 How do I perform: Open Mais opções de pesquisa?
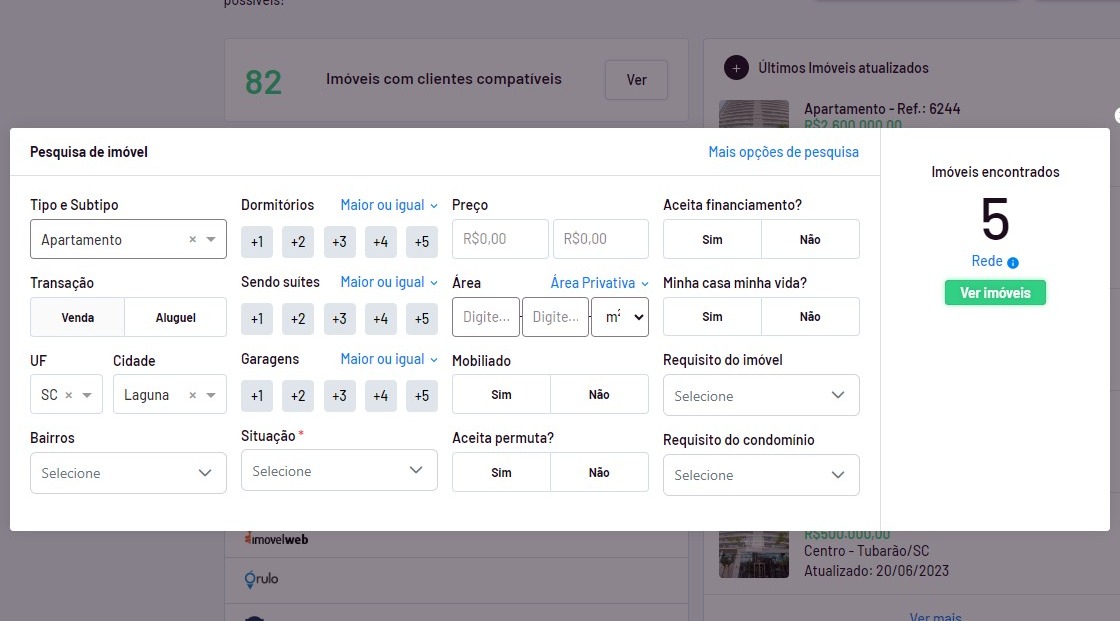tap(783, 152)
